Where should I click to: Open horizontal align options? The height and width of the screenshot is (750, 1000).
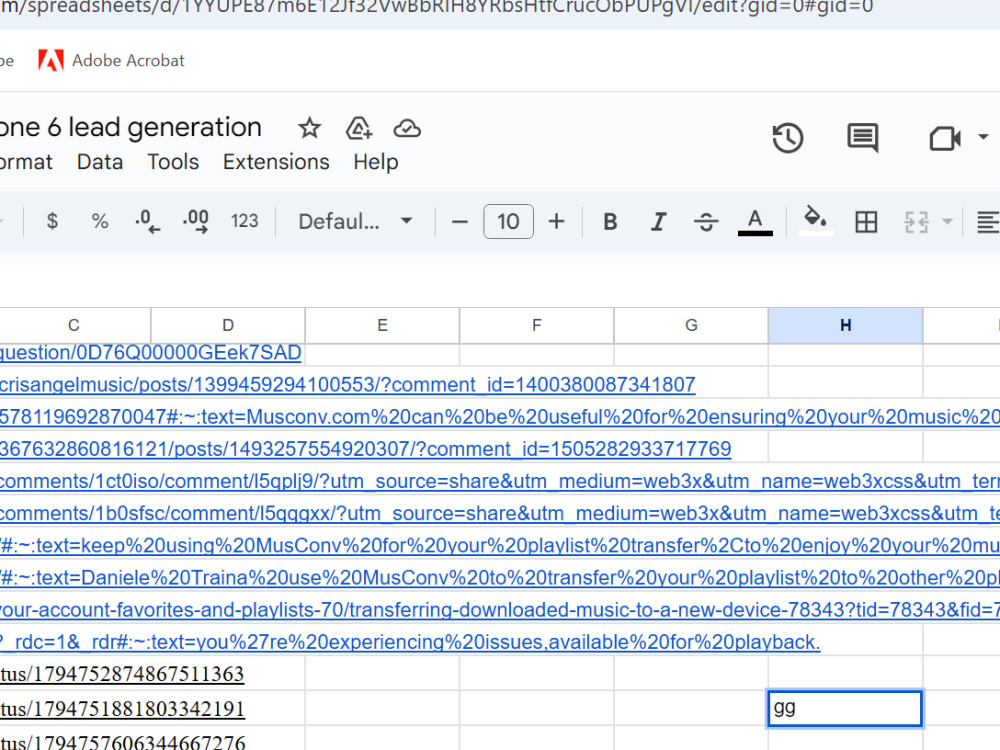pos(989,222)
